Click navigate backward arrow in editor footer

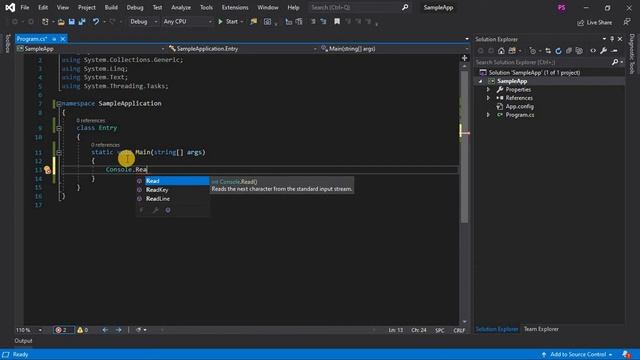click(105, 330)
